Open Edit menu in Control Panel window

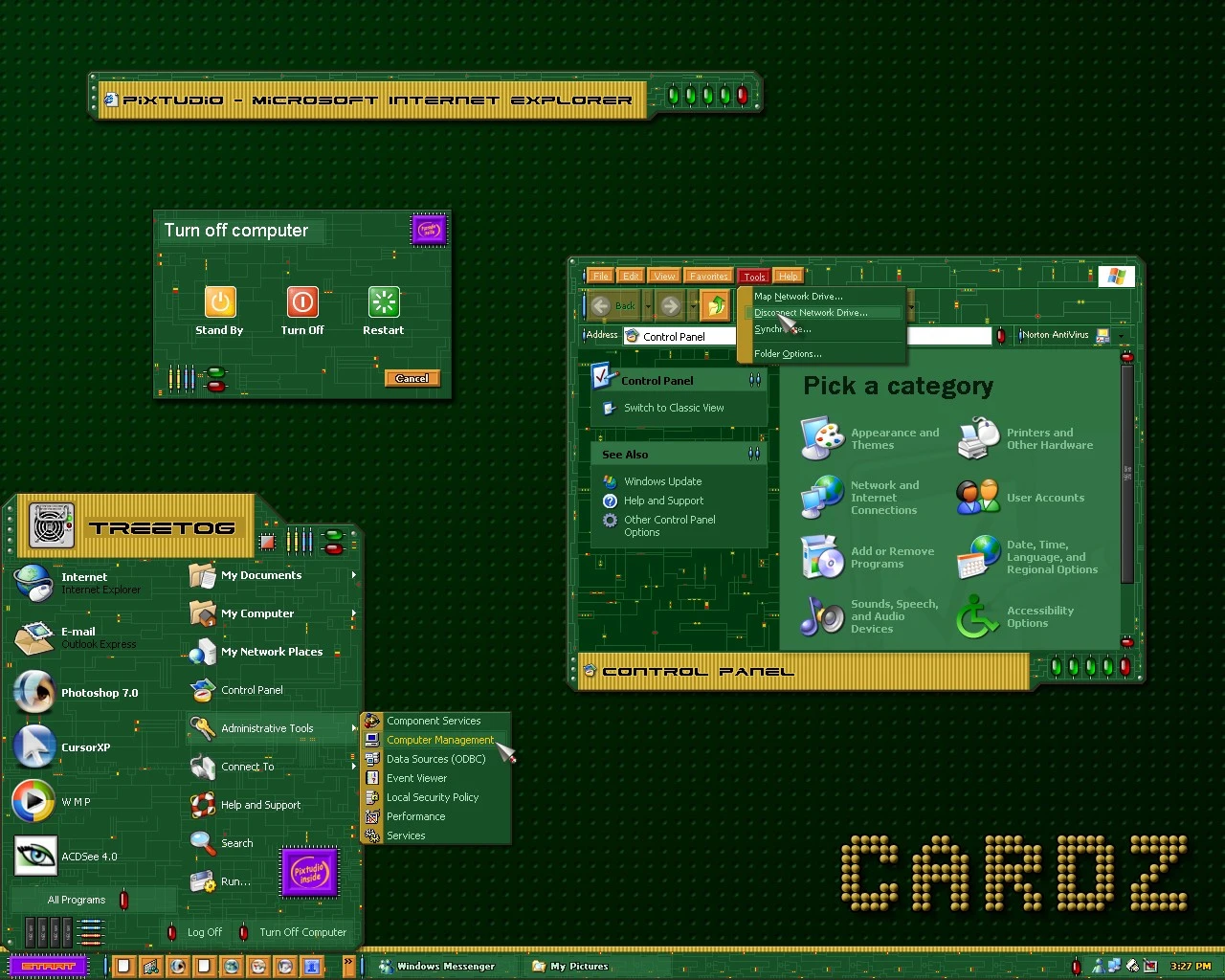pyautogui.click(x=631, y=276)
